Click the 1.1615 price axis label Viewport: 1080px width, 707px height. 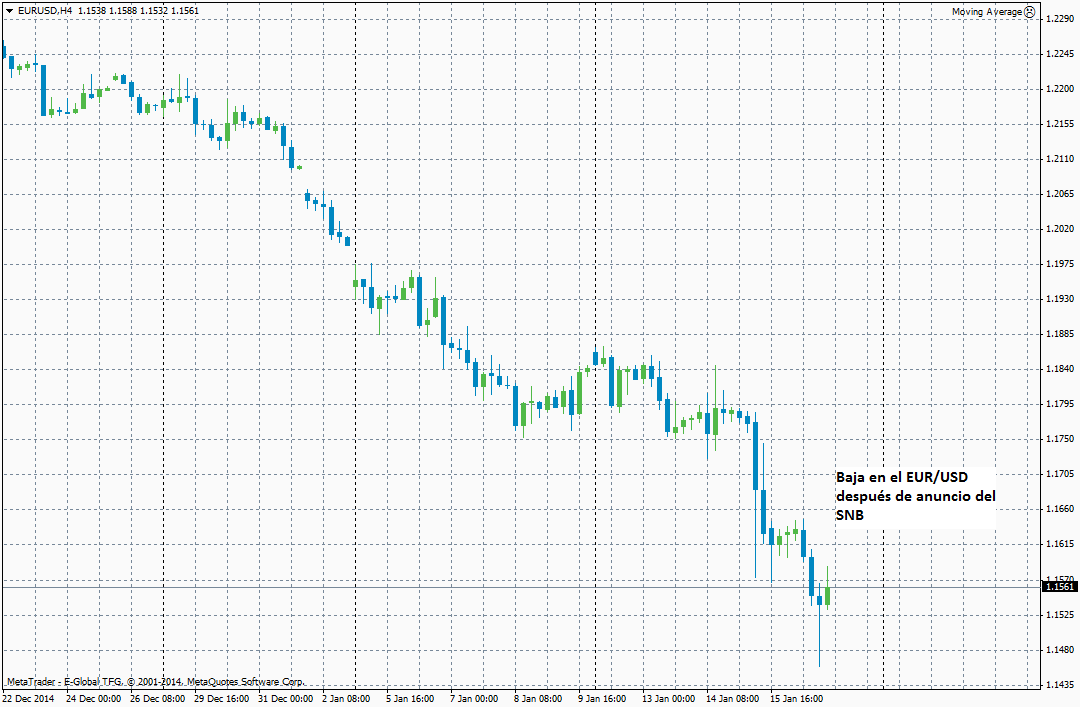click(x=1059, y=544)
